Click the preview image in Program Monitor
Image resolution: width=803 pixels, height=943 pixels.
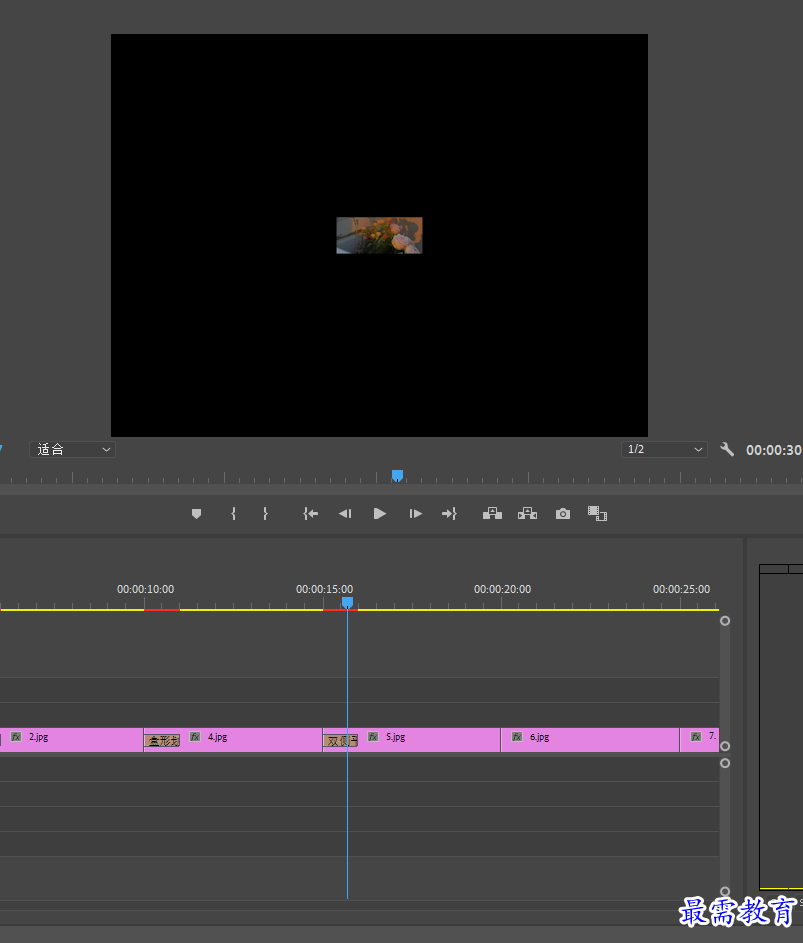[379, 235]
